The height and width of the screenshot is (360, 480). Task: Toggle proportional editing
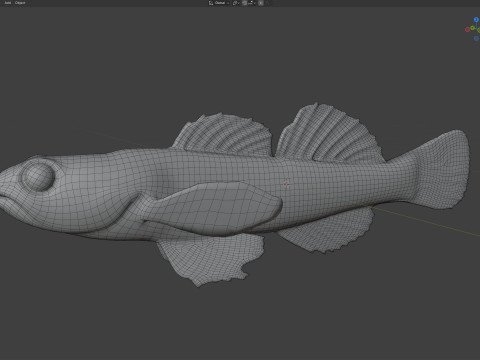(261, 3)
